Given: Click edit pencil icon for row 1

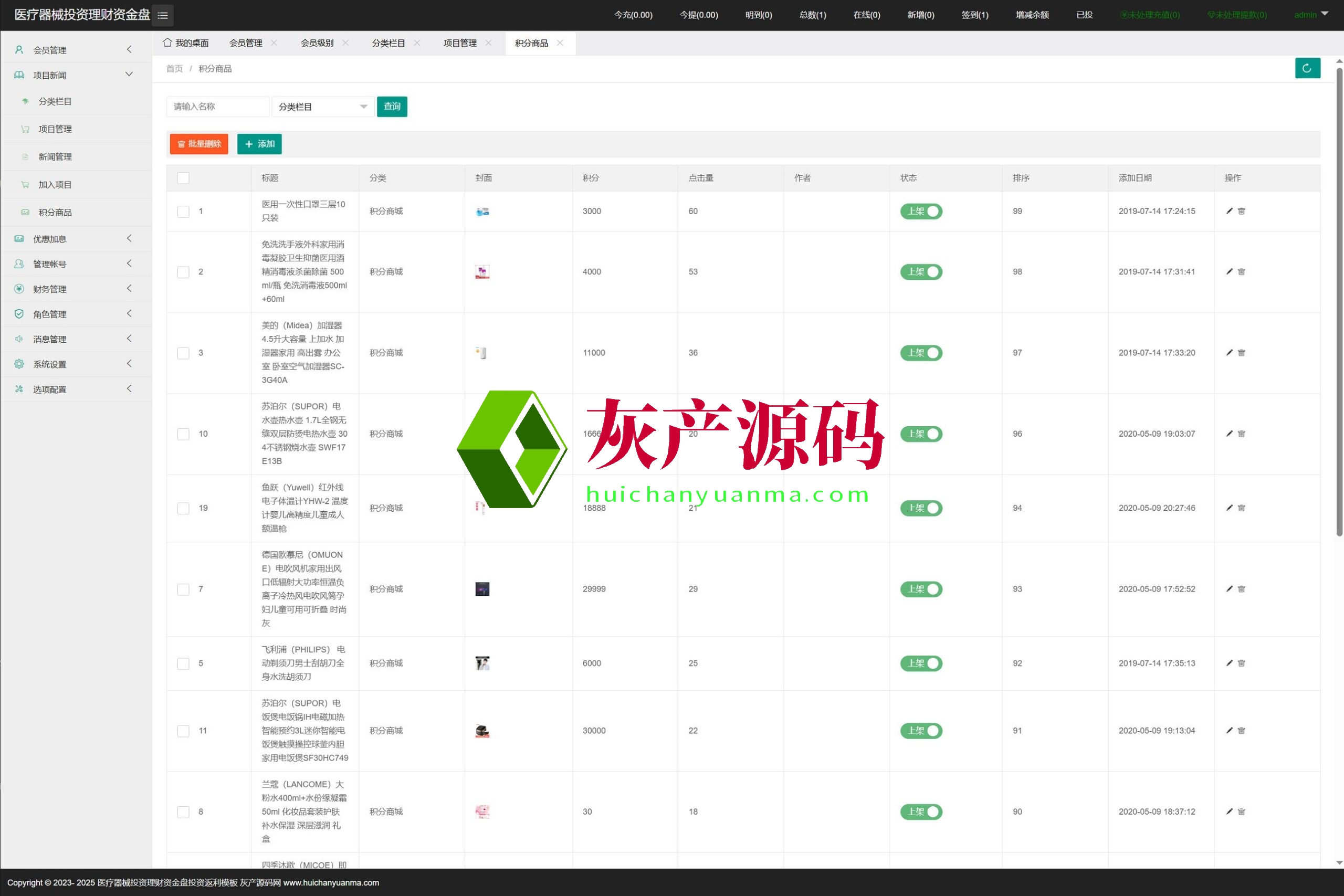Looking at the screenshot, I should click(1229, 211).
